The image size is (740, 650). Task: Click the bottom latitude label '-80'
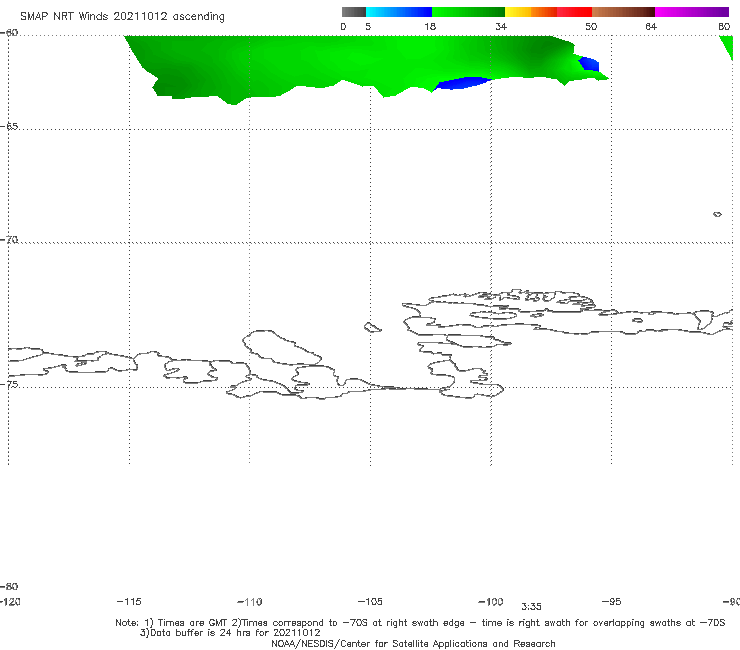(x=9, y=586)
